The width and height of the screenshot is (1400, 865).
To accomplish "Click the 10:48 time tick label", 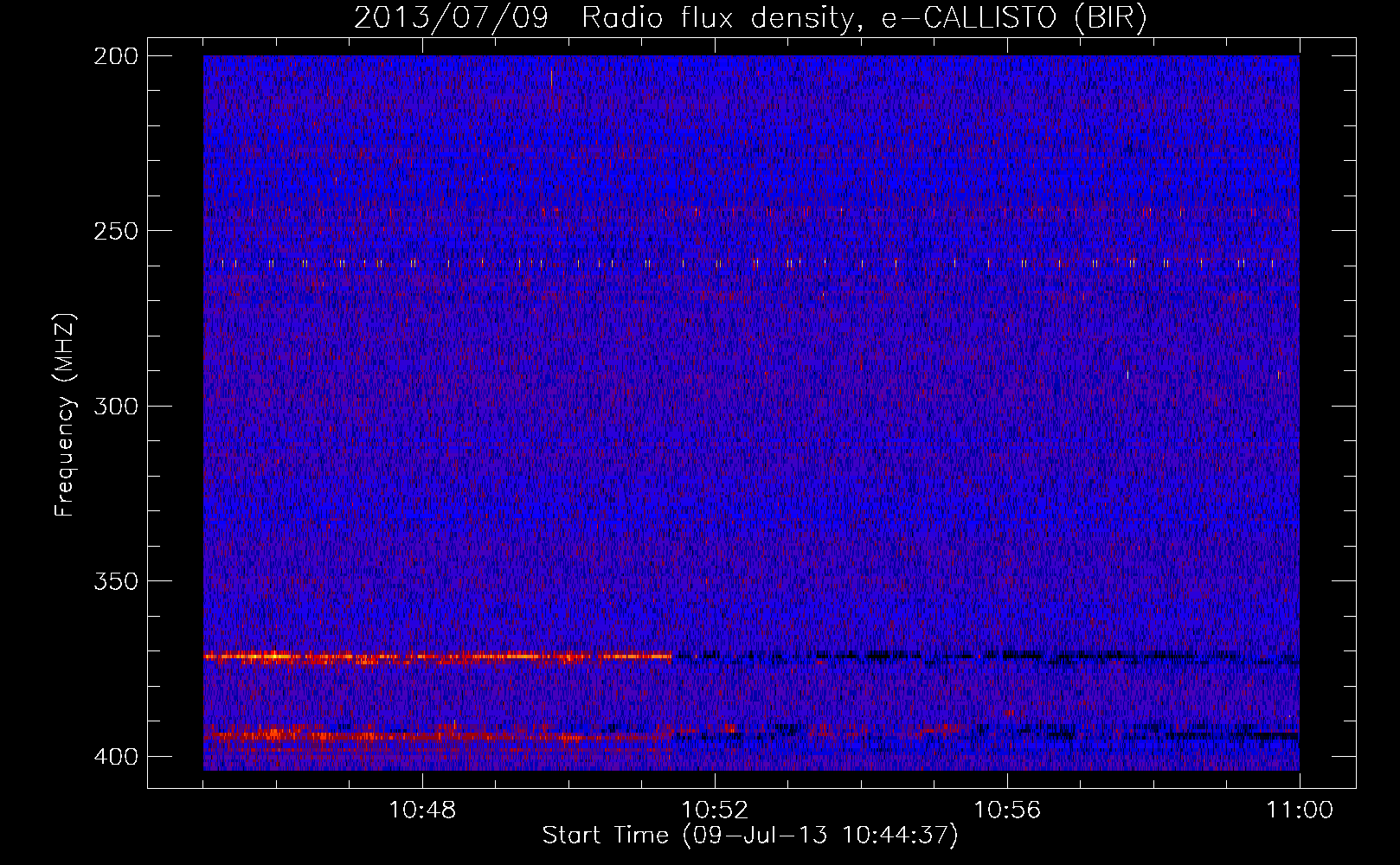I will coord(422,811).
